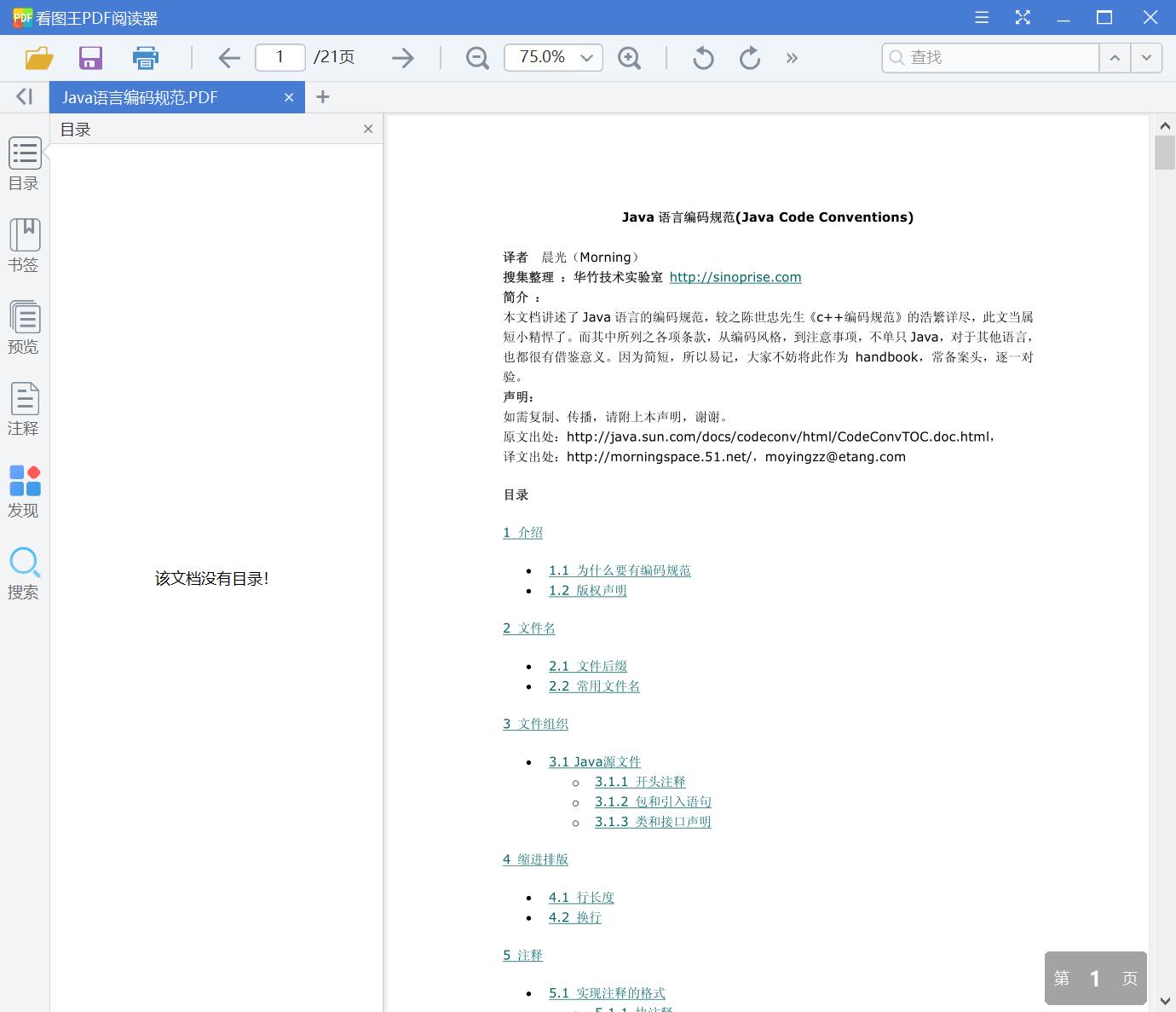Find the previous match with the up chevron

tap(1115, 57)
